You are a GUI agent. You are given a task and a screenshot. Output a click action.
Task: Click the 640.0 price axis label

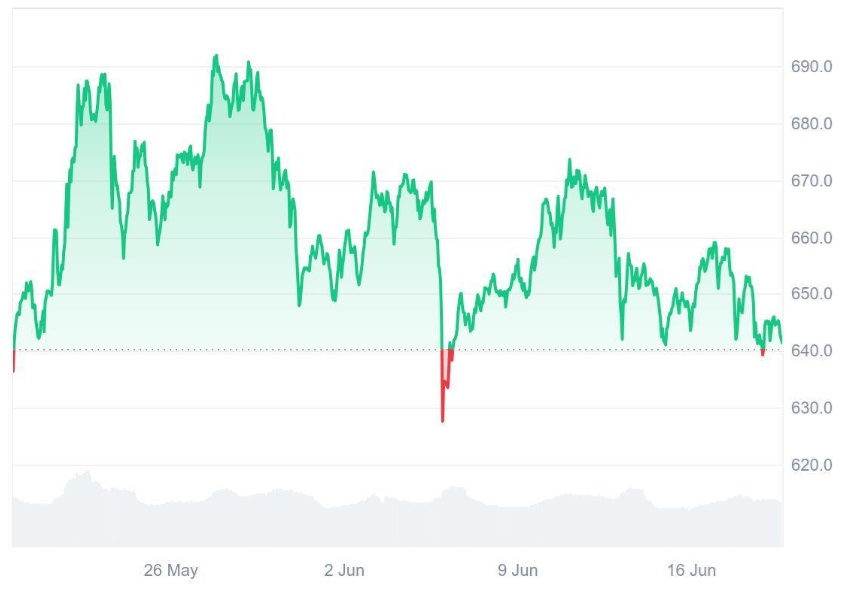812,351
